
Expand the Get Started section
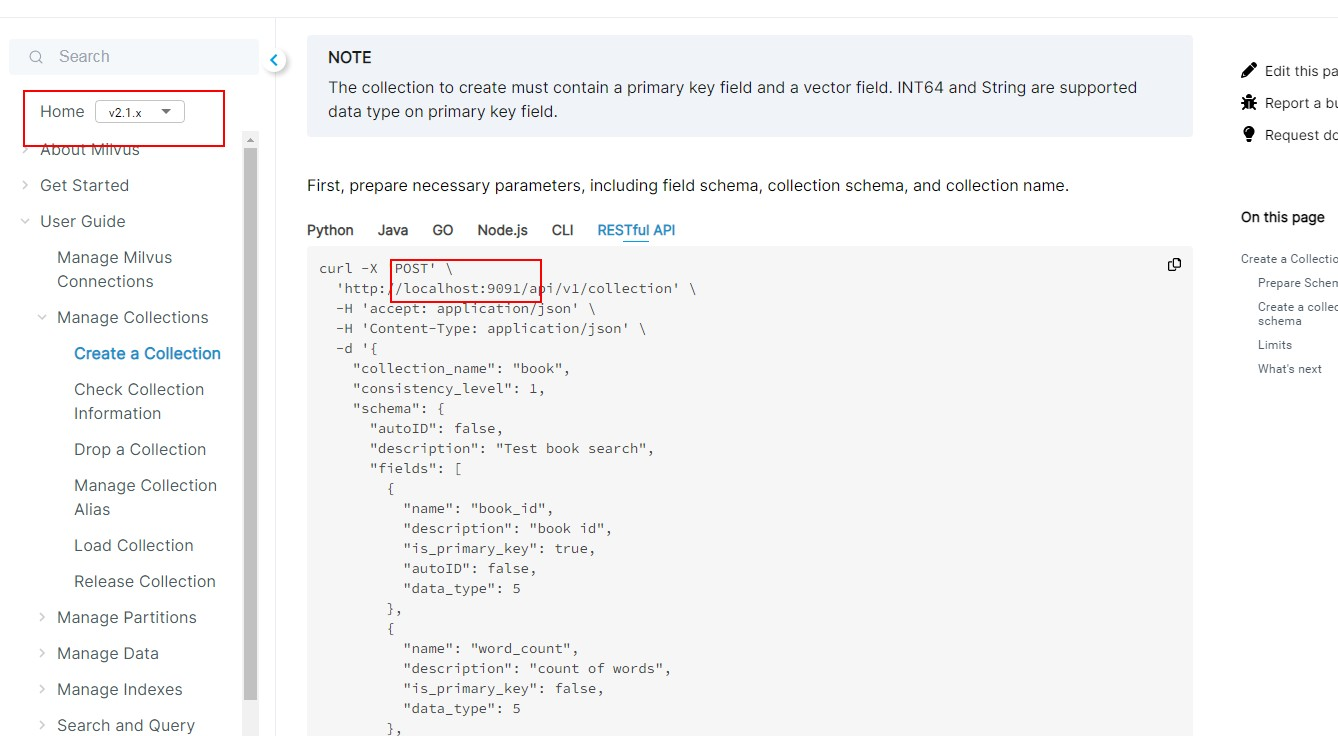(x=25, y=185)
